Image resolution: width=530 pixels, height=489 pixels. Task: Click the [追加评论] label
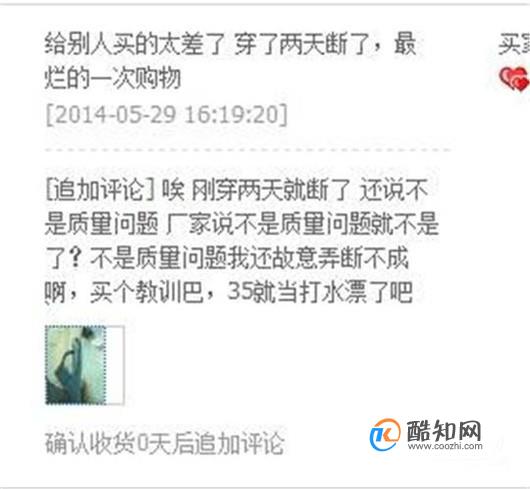pyautogui.click(x=100, y=191)
